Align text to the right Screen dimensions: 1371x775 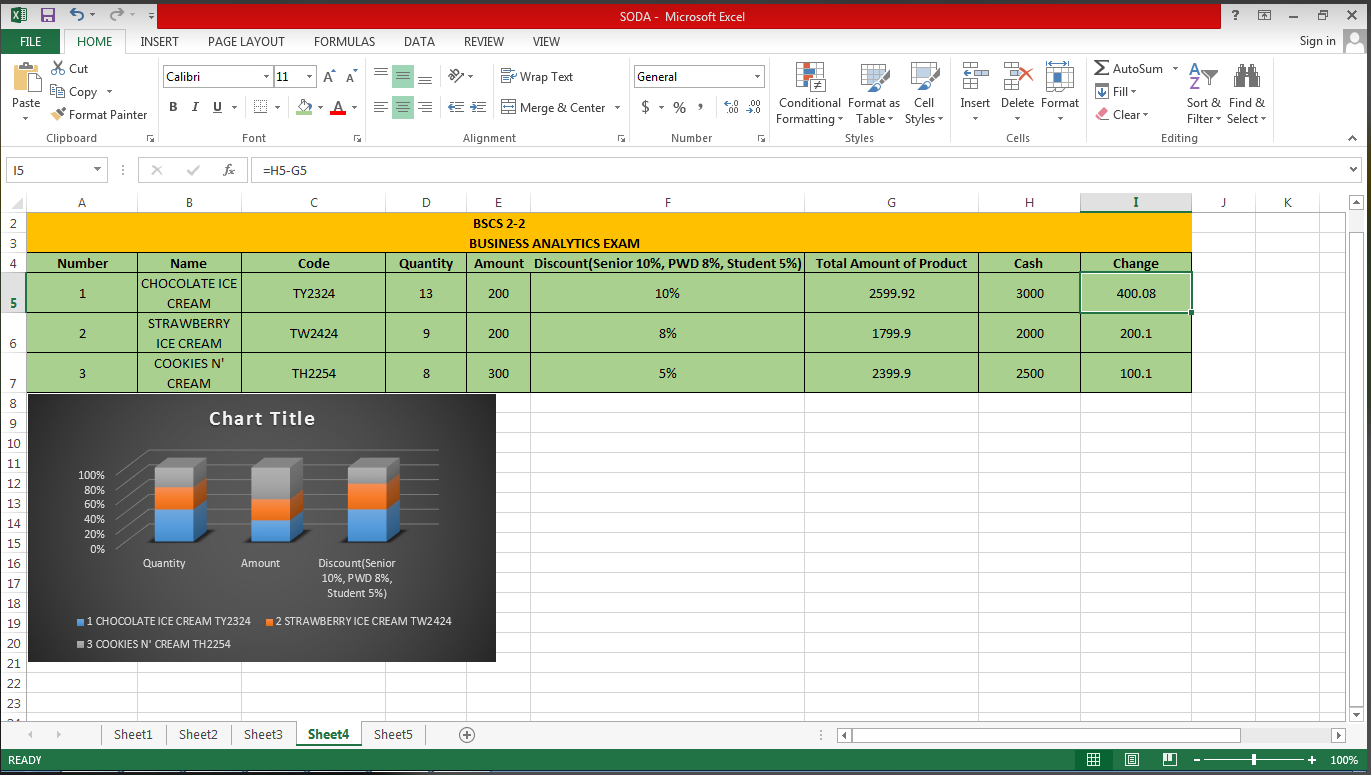425,107
